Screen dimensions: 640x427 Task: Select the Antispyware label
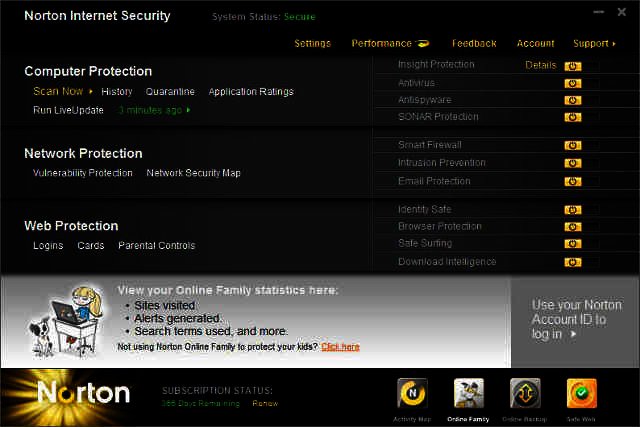click(x=424, y=100)
